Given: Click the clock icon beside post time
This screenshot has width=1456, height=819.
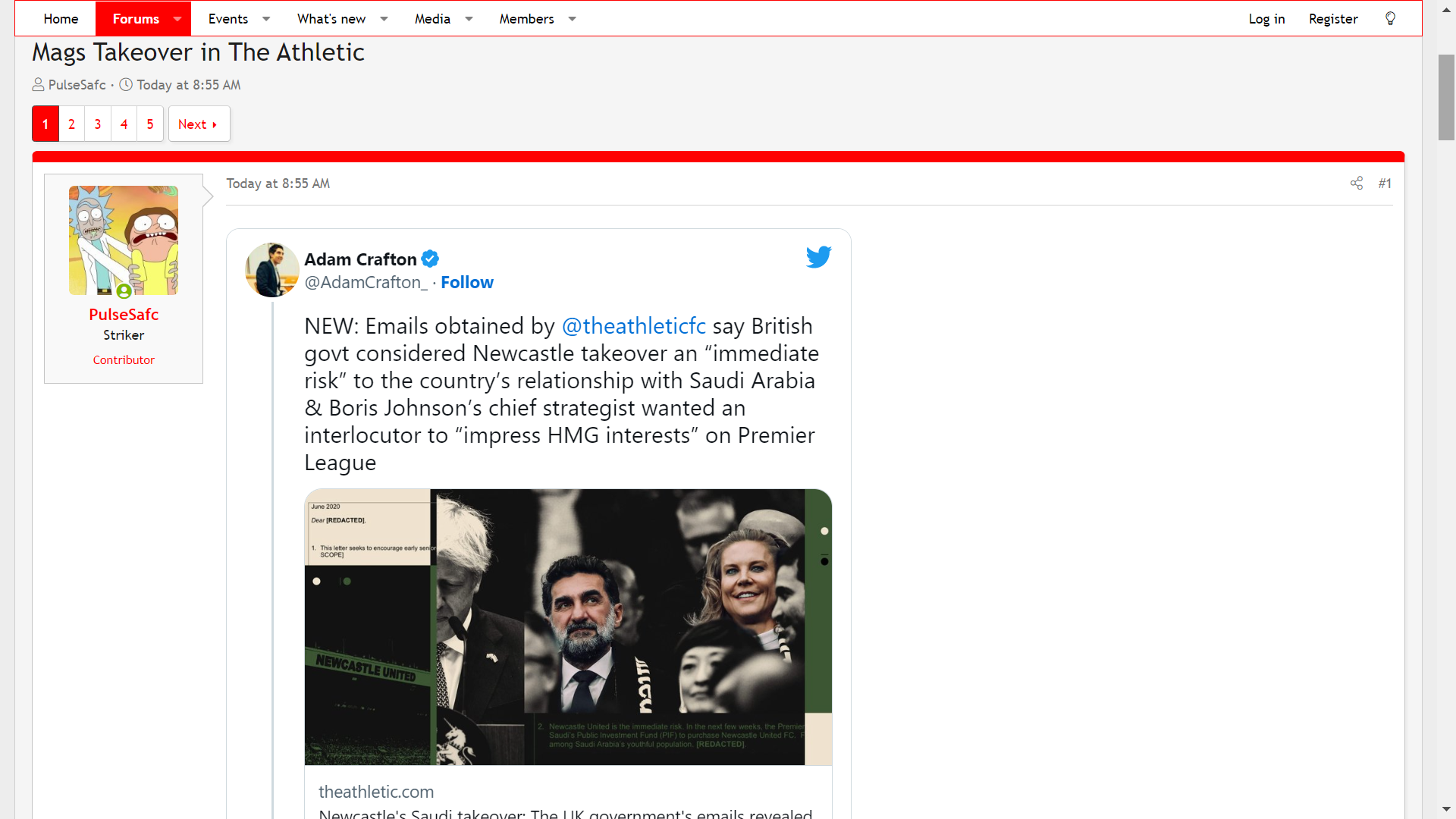Looking at the screenshot, I should pyautogui.click(x=126, y=85).
